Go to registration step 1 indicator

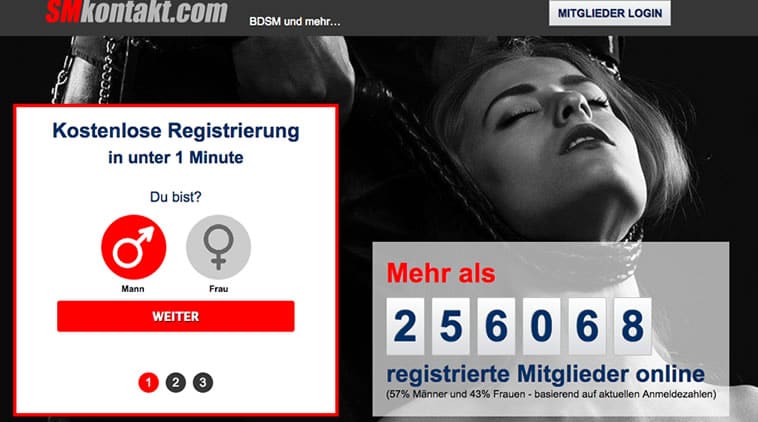[x=148, y=382]
